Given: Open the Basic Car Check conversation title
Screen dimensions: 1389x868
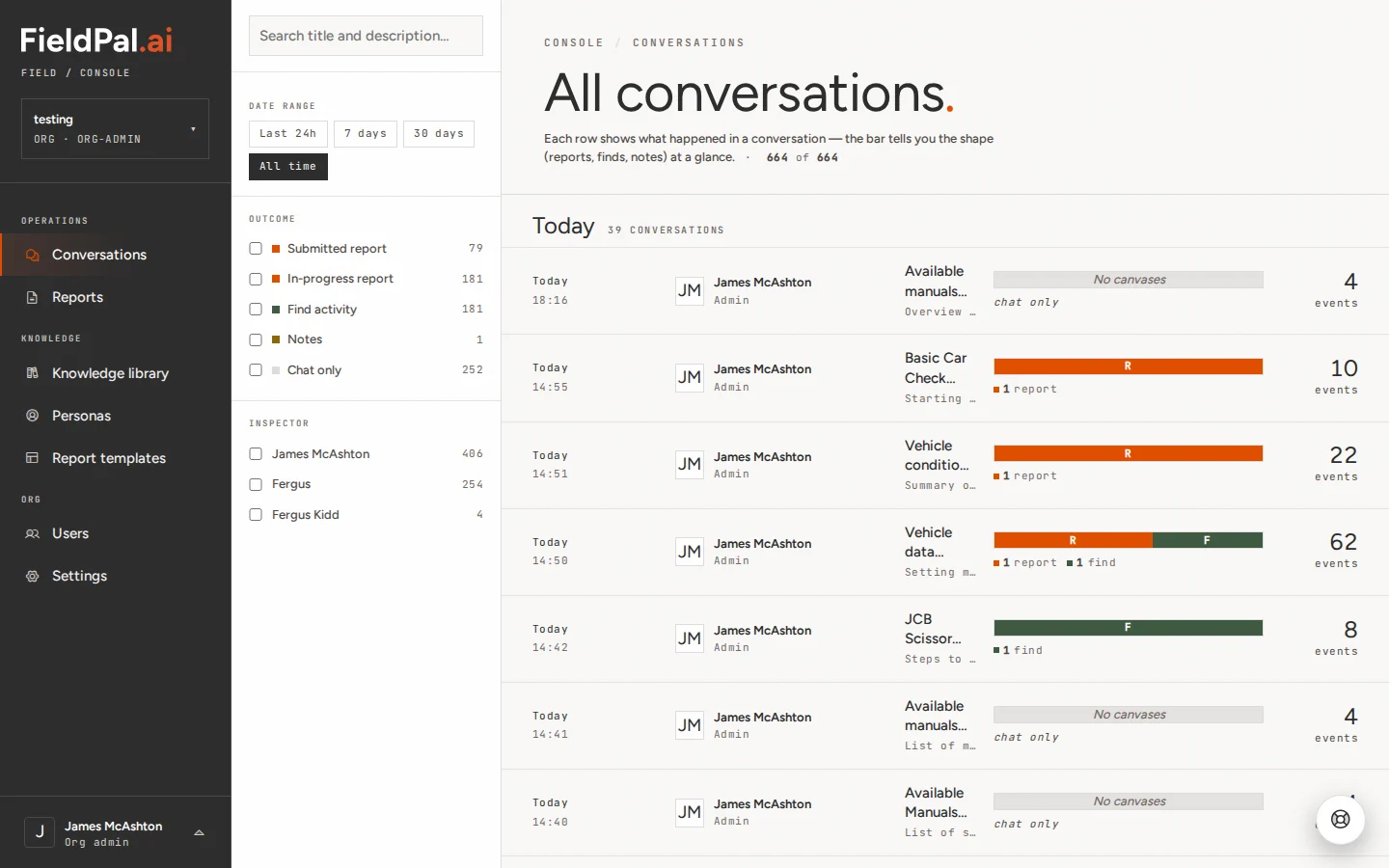Looking at the screenshot, I should [x=936, y=368].
